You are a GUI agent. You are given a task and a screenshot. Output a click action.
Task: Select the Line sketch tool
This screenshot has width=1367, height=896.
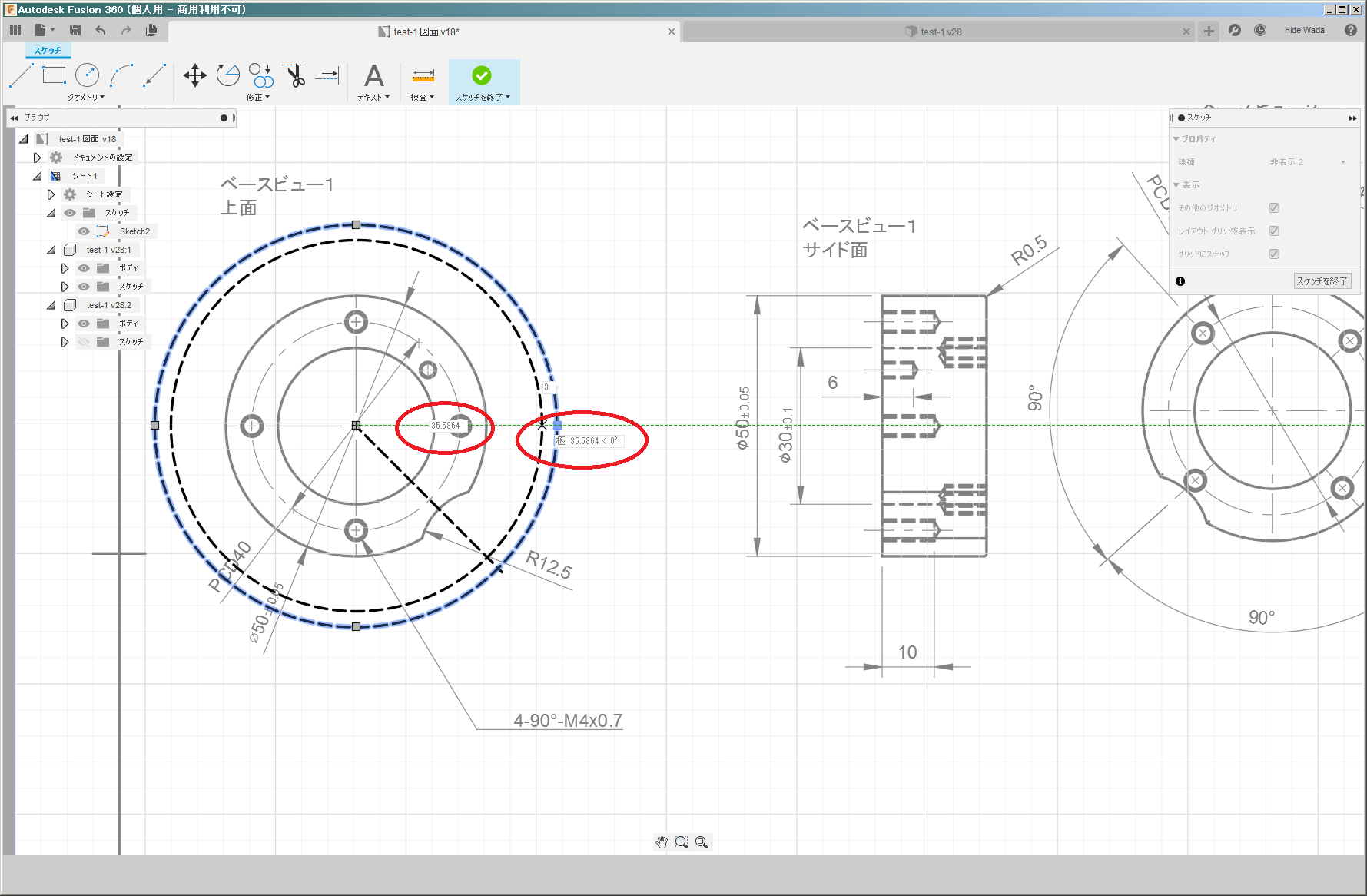tap(22, 75)
